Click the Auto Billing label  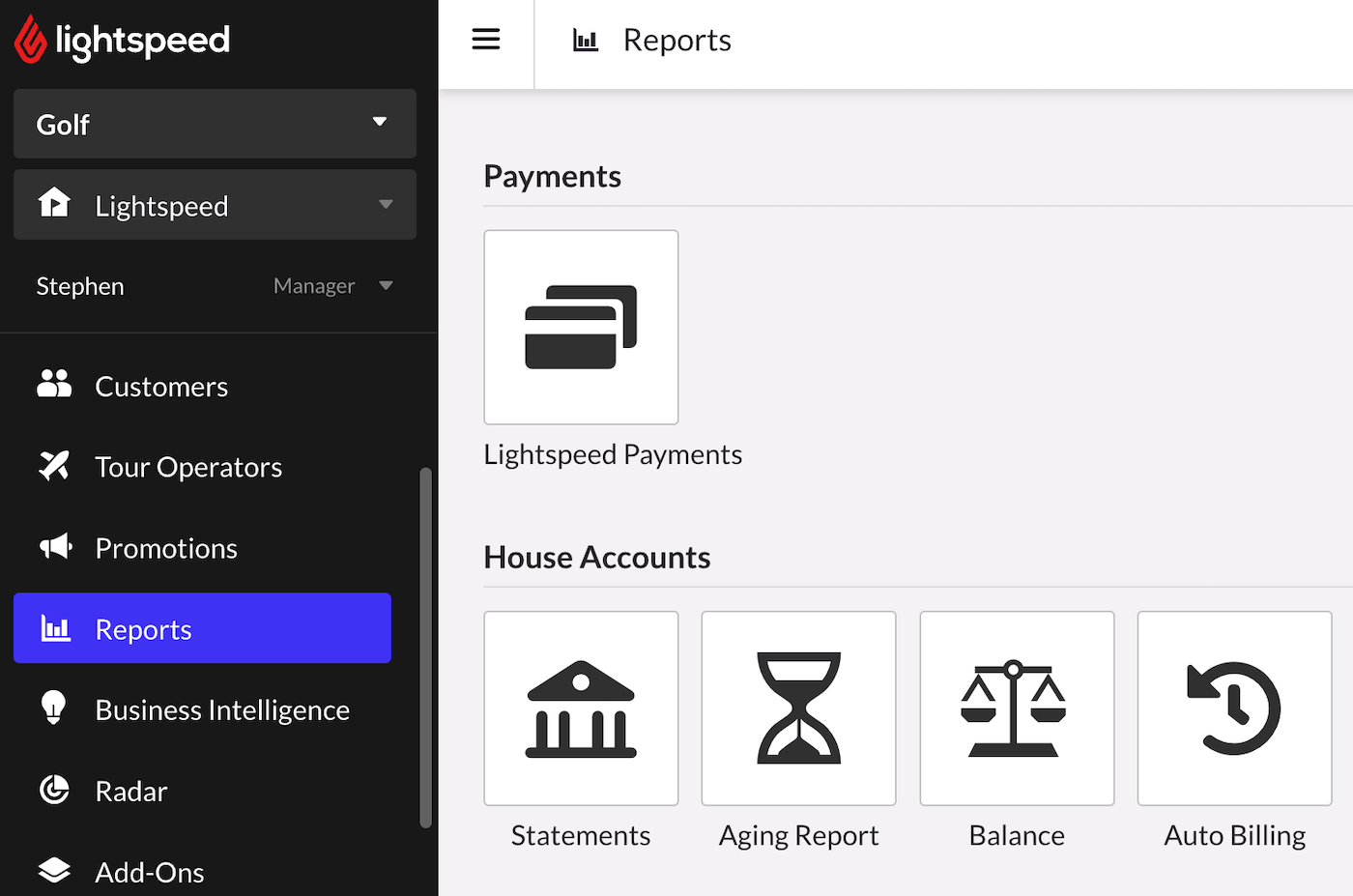click(x=1234, y=835)
